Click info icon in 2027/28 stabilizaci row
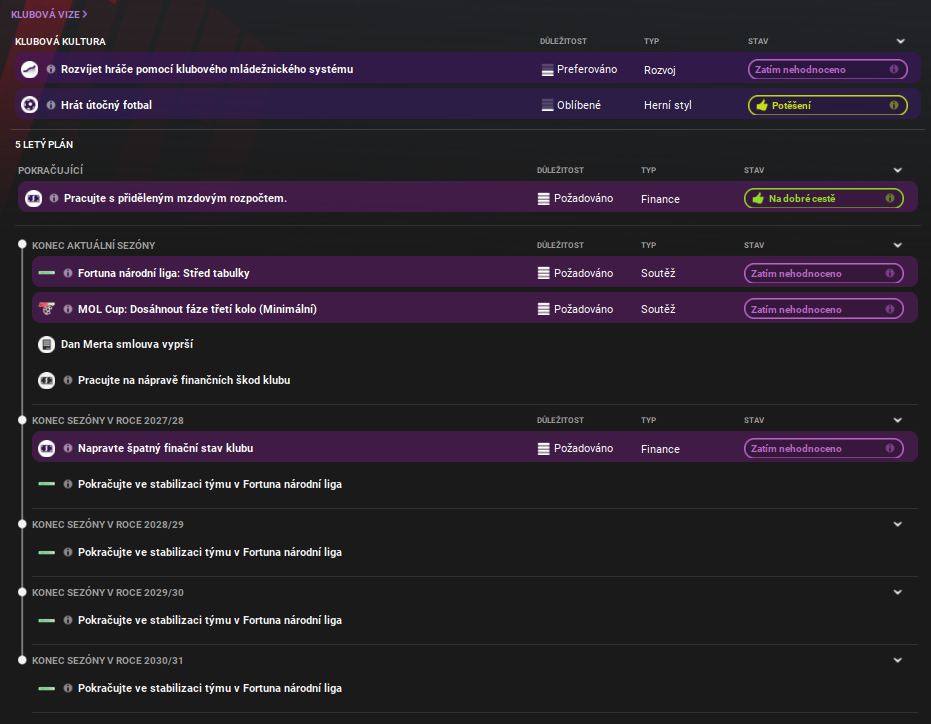 (68, 484)
